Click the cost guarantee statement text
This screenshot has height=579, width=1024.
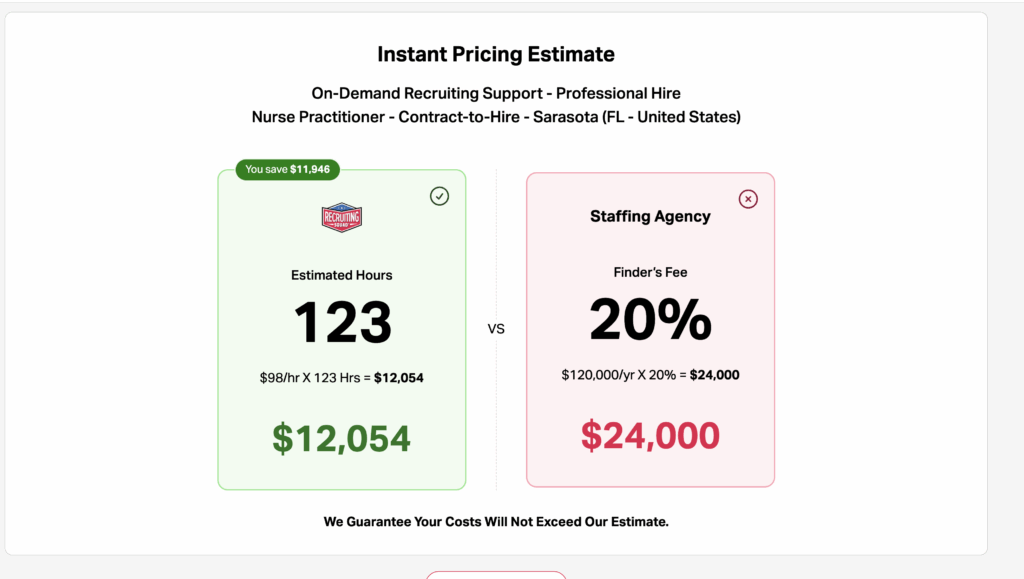[x=496, y=521]
